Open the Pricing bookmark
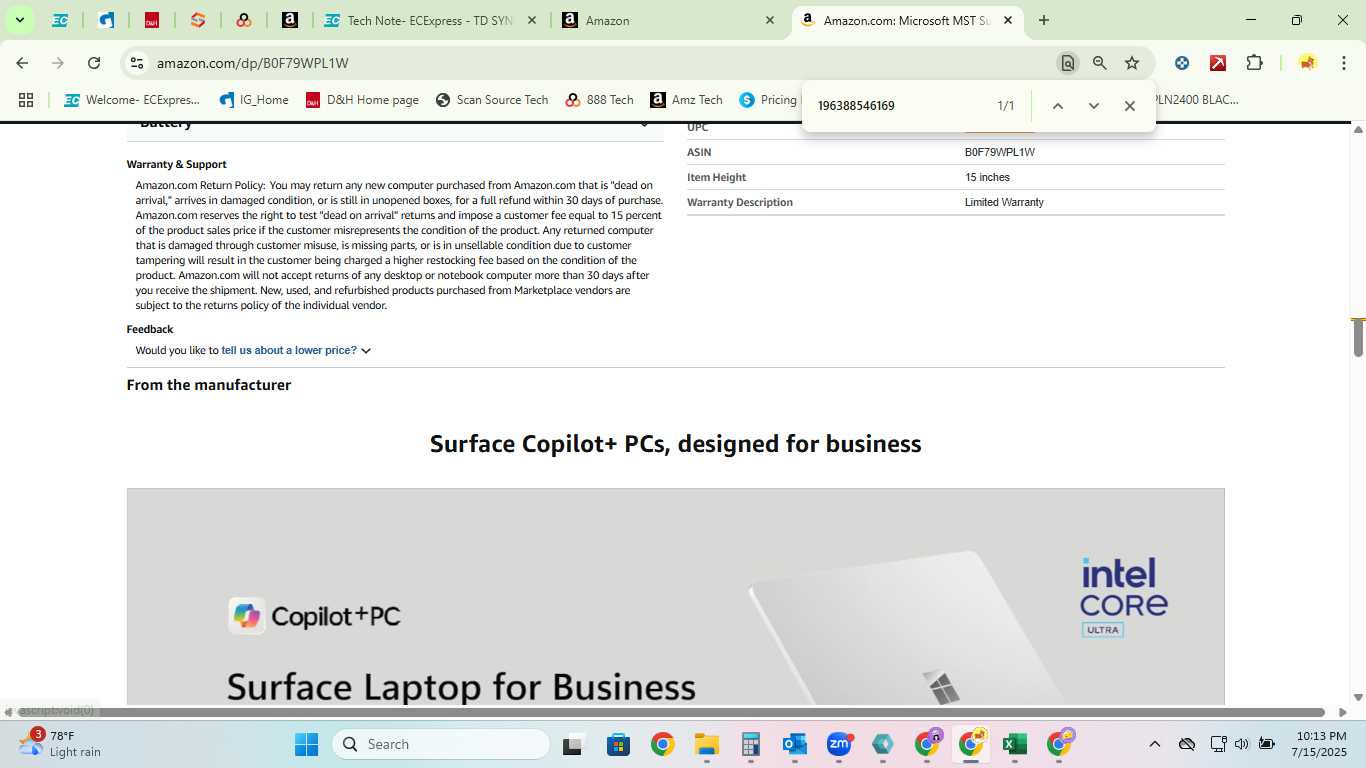This screenshot has height=768, width=1366. tap(768, 100)
